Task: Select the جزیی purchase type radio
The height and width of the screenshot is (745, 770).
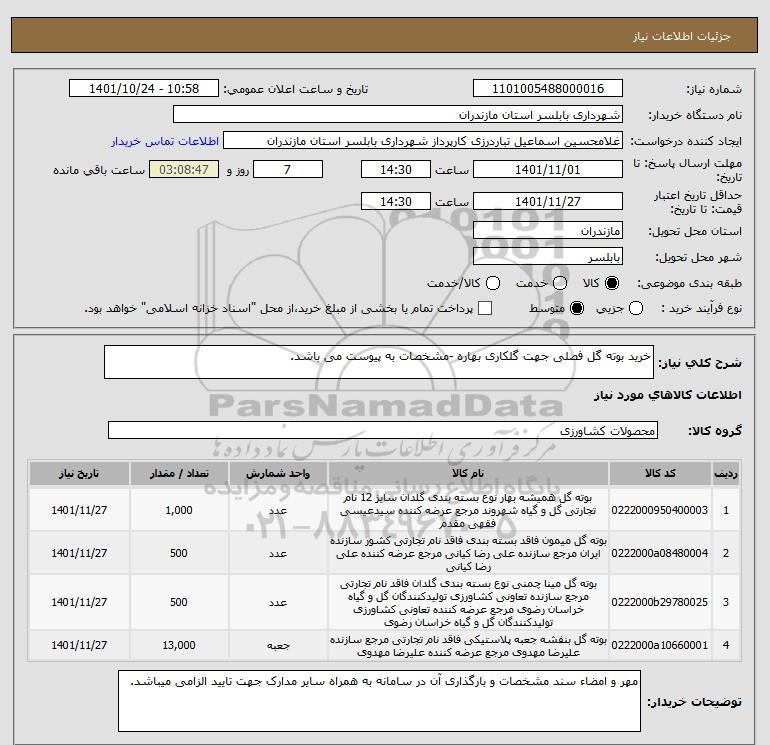Action: [636, 308]
